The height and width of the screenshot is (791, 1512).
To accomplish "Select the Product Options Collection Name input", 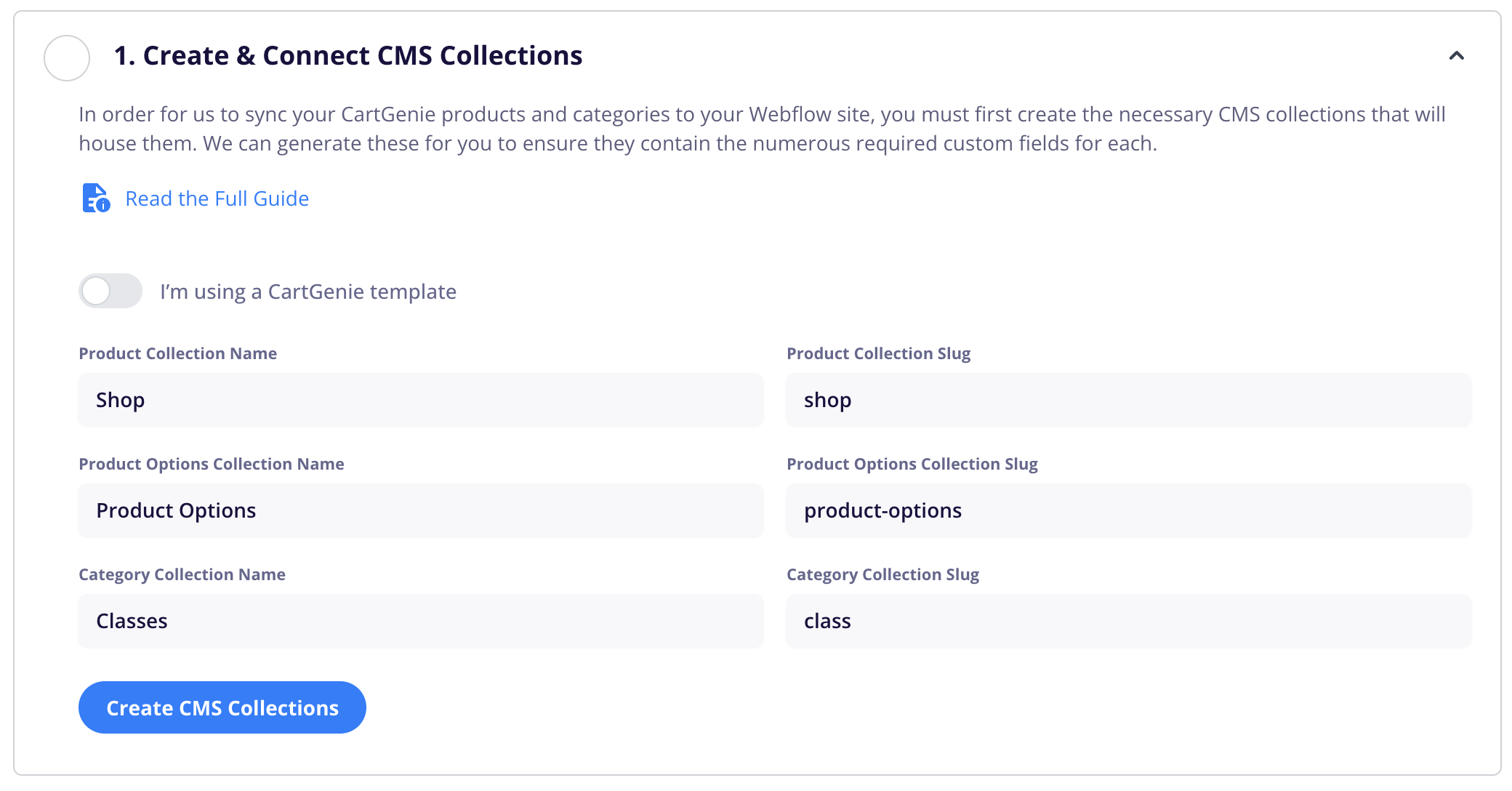I will [421, 510].
